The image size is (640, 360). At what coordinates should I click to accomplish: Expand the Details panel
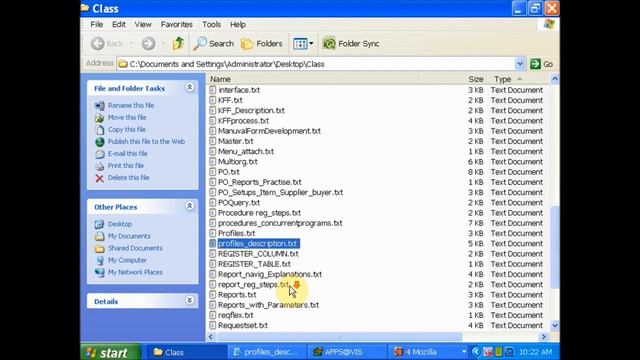point(189,300)
